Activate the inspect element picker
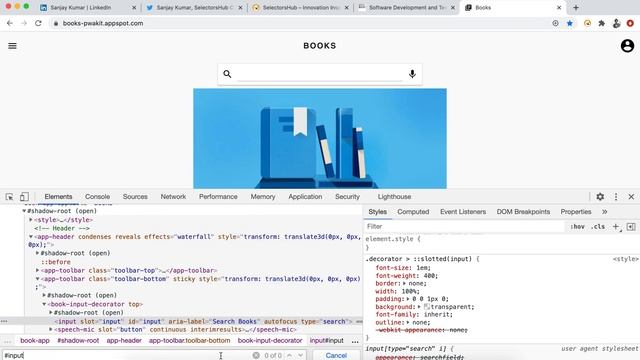Viewport: 640px width, 360px height. coord(9,197)
